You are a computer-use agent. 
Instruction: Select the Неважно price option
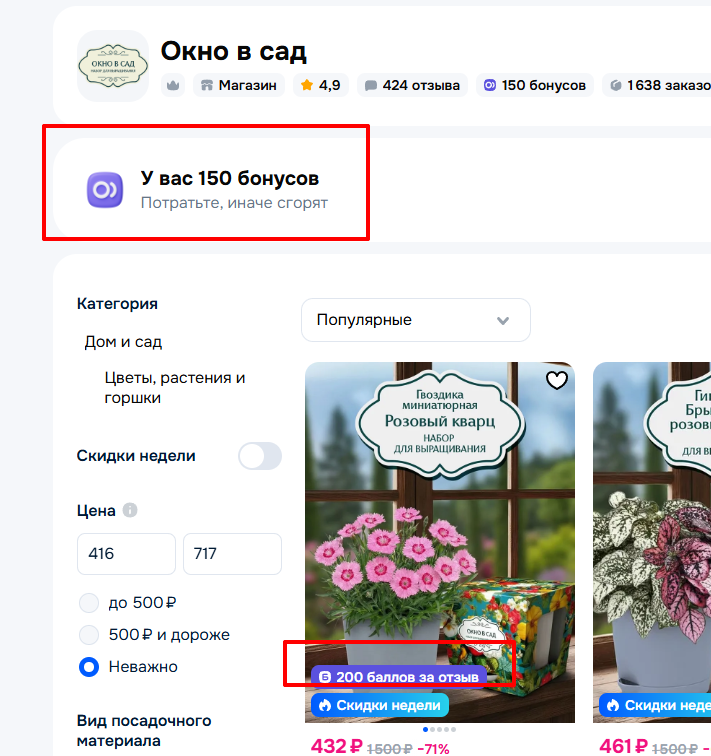[x=90, y=666]
